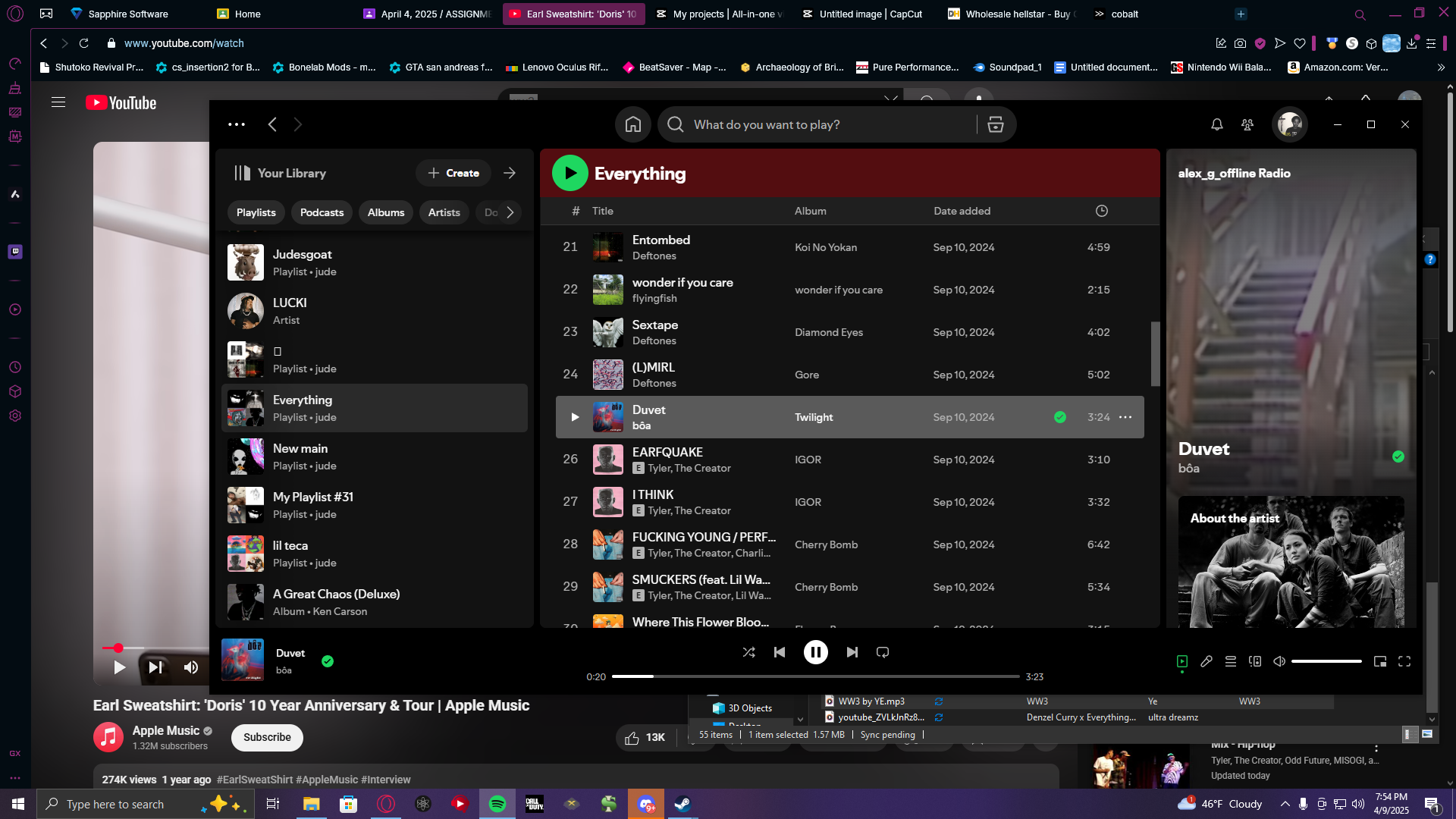Click the Spotify search input field
This screenshot has height=819, width=1456.
click(830, 124)
